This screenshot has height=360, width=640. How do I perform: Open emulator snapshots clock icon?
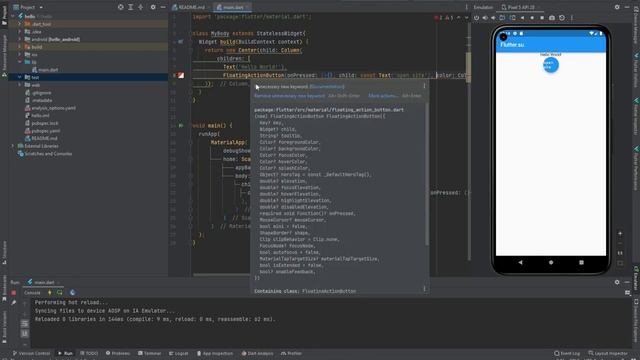coord(562,18)
